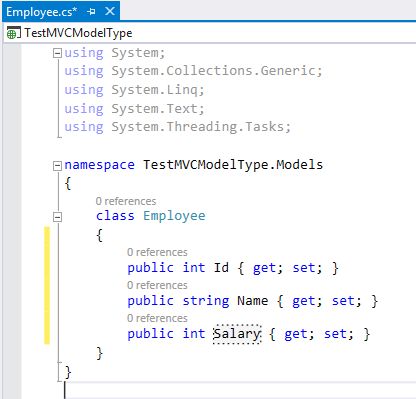Click 'System.Threading.Tasks' in the using directive

coord(198,127)
